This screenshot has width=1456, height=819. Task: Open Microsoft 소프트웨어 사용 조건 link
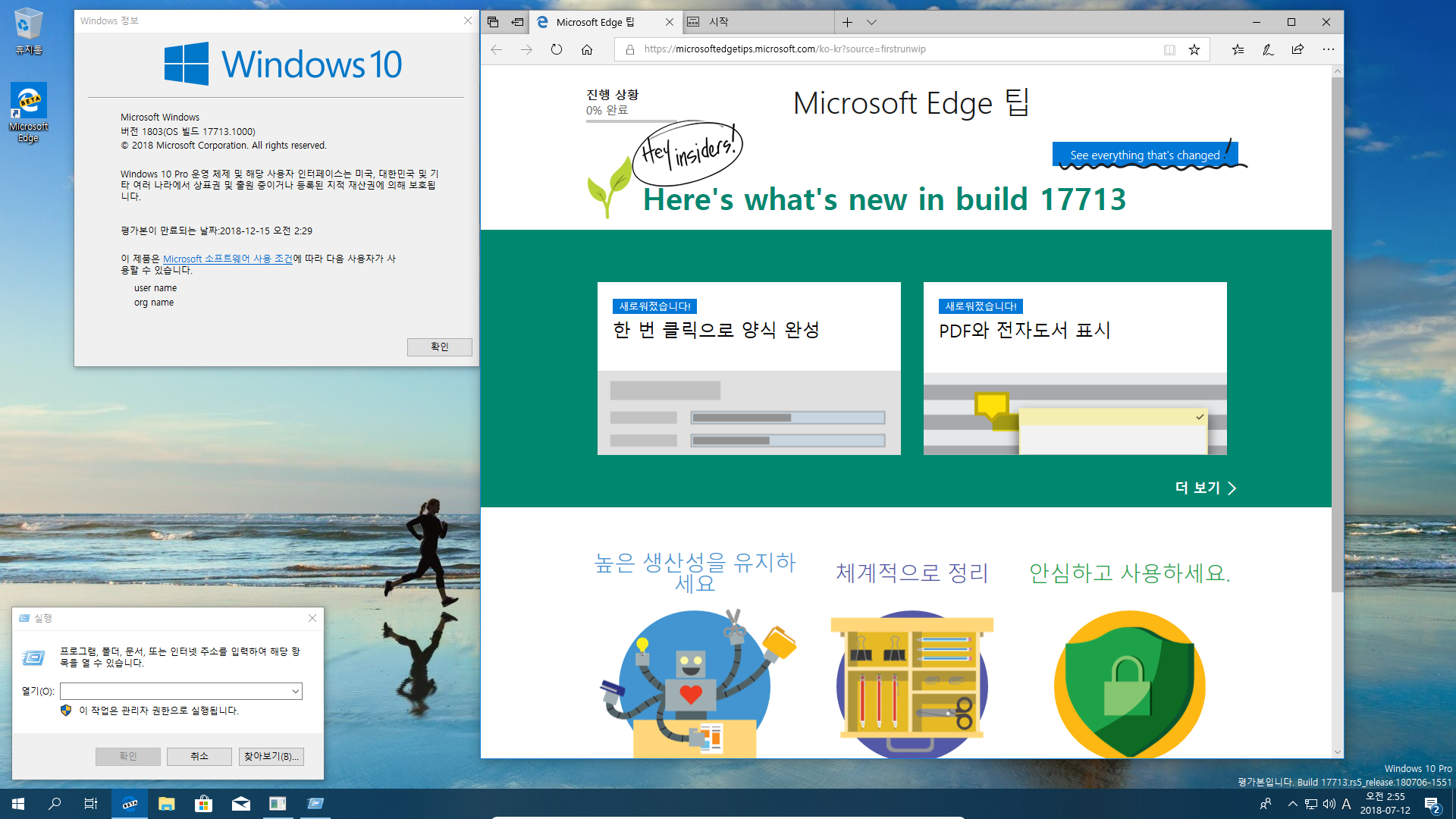tap(227, 259)
